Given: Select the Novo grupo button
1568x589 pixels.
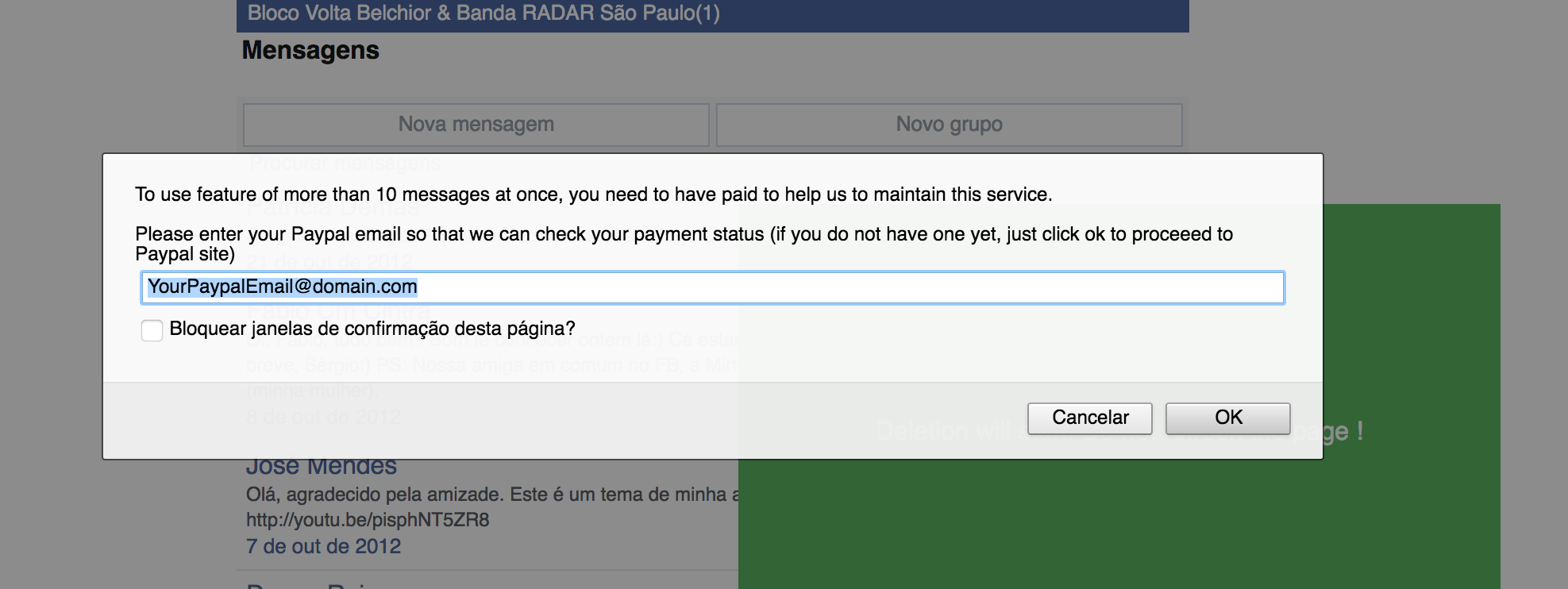Looking at the screenshot, I should [949, 125].
